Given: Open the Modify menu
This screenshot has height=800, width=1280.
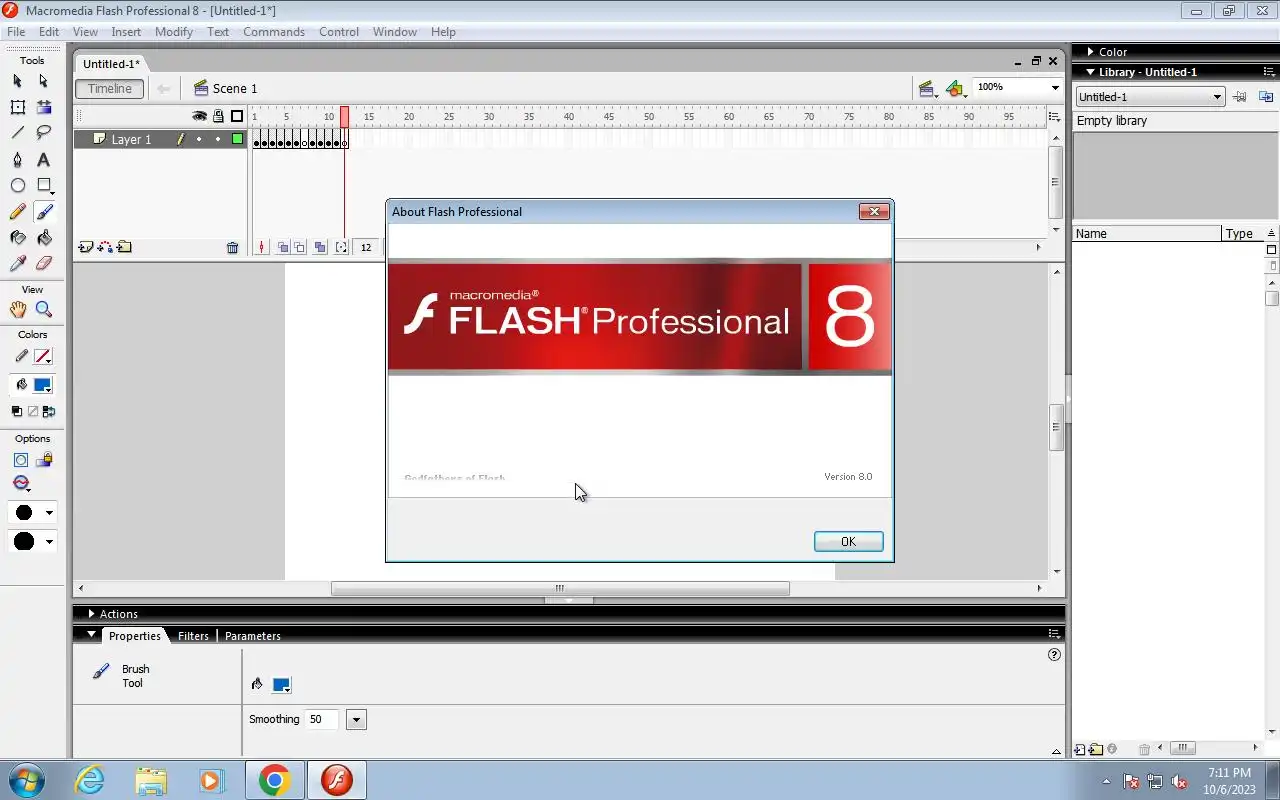Looking at the screenshot, I should coord(174,32).
